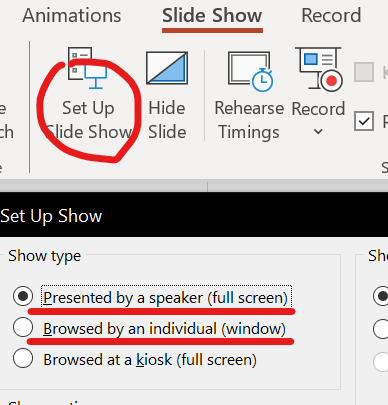Click the Rehearse Timings text label

point(249,120)
